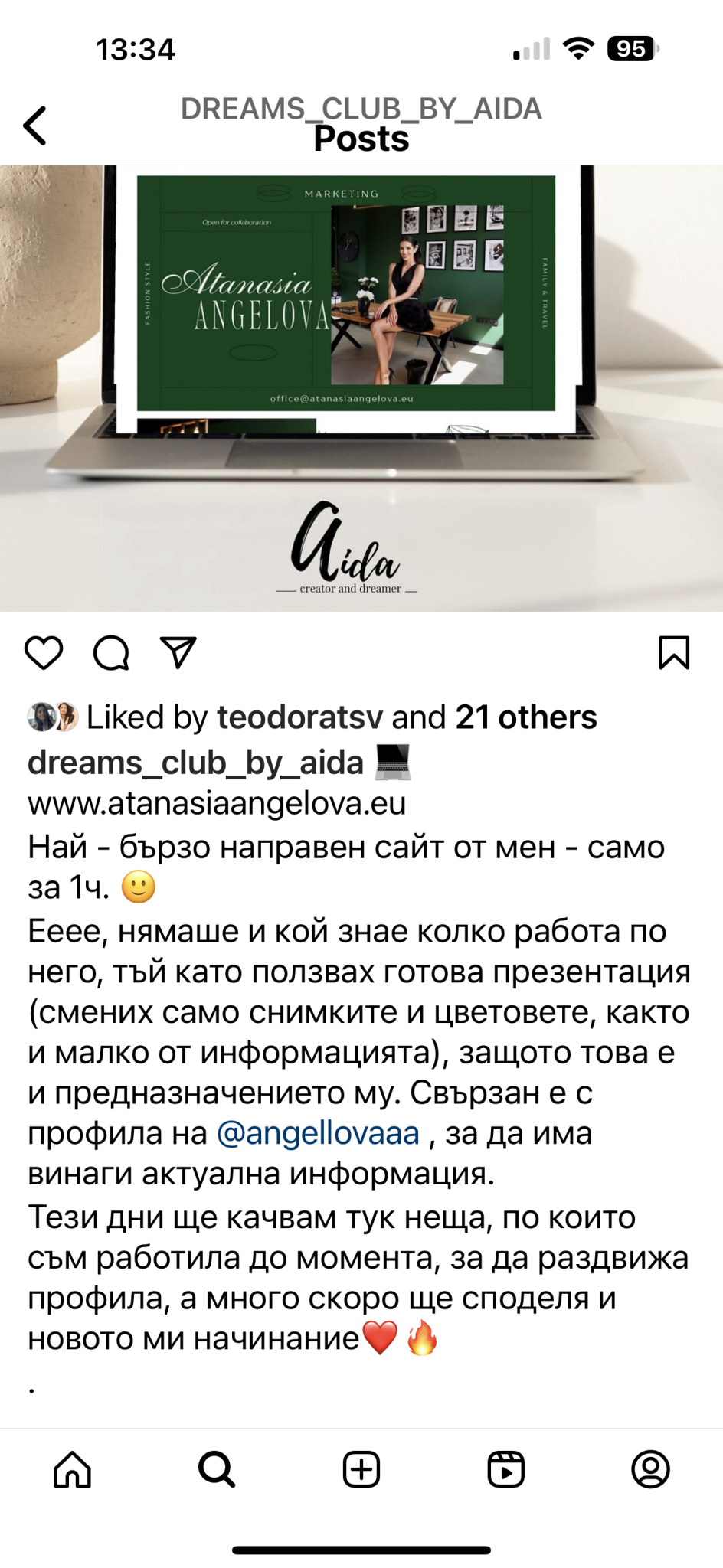This screenshot has height=1568, width=723.
Task: Open dreams_club_by_aida username in caption
Action: coord(195,763)
